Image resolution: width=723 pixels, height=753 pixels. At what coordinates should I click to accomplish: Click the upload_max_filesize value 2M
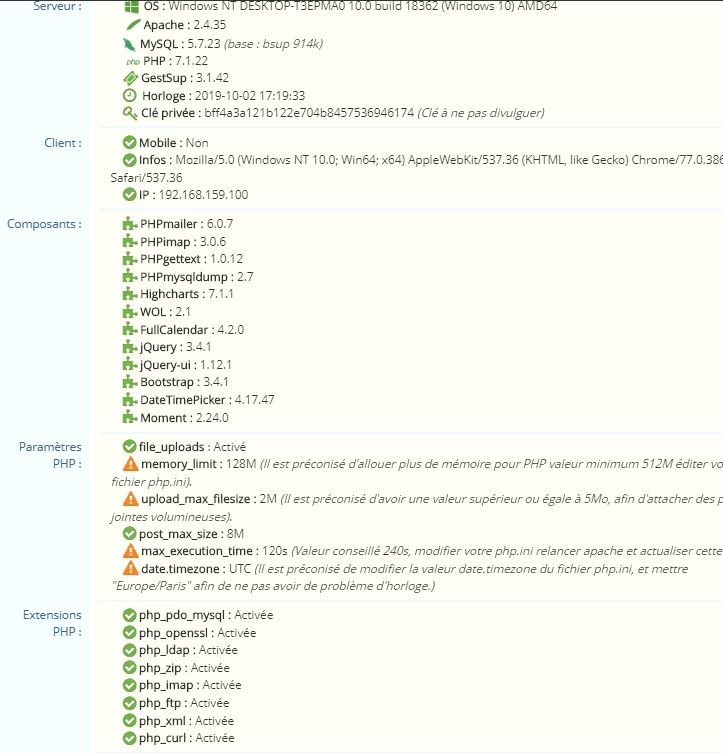coord(268,499)
